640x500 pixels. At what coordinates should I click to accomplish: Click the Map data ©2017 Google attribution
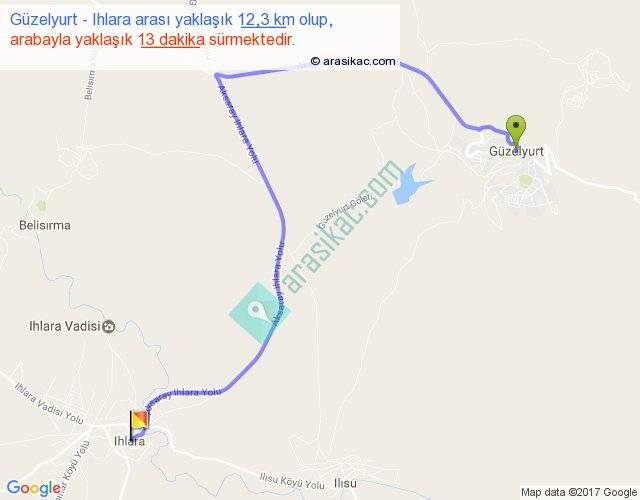click(x=579, y=492)
